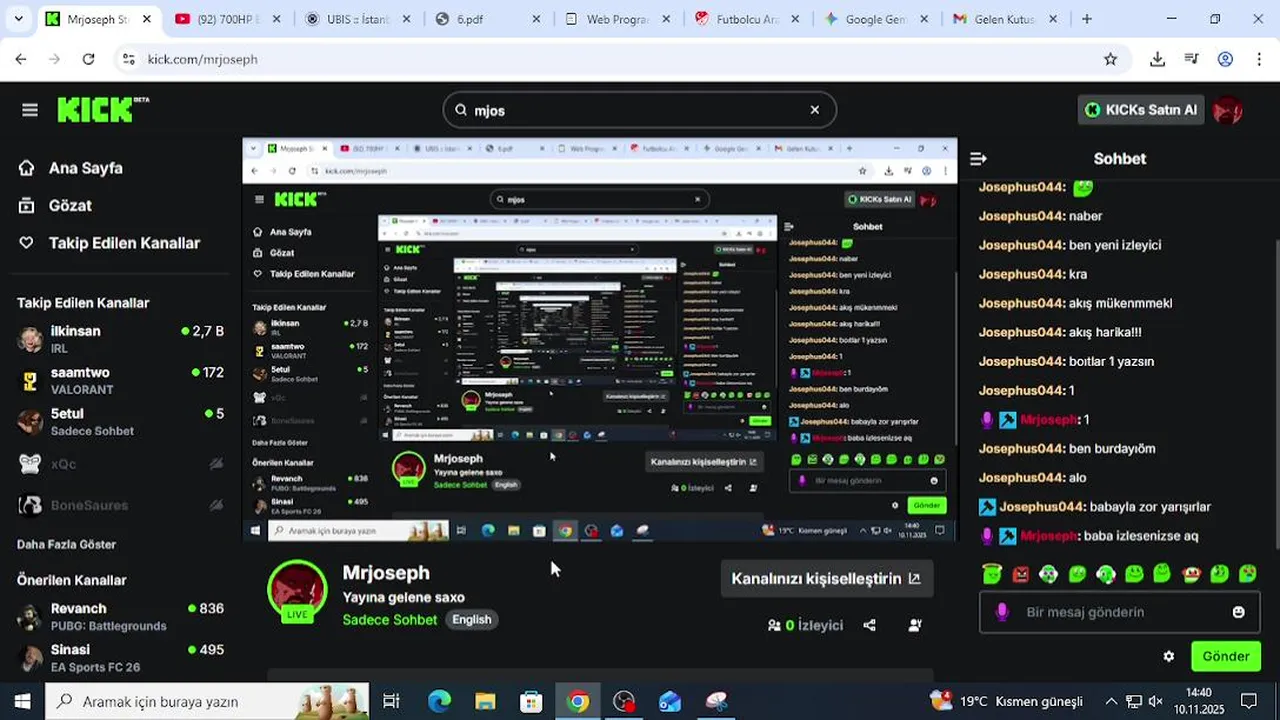Open offline xQc channel
The width and height of the screenshot is (1280, 720).
pyautogui.click(x=120, y=464)
